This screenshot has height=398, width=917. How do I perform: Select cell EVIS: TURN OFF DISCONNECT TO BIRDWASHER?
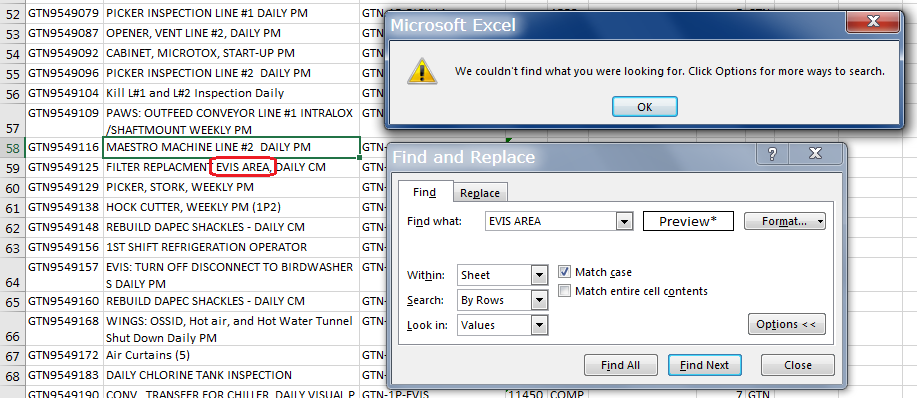point(231,275)
